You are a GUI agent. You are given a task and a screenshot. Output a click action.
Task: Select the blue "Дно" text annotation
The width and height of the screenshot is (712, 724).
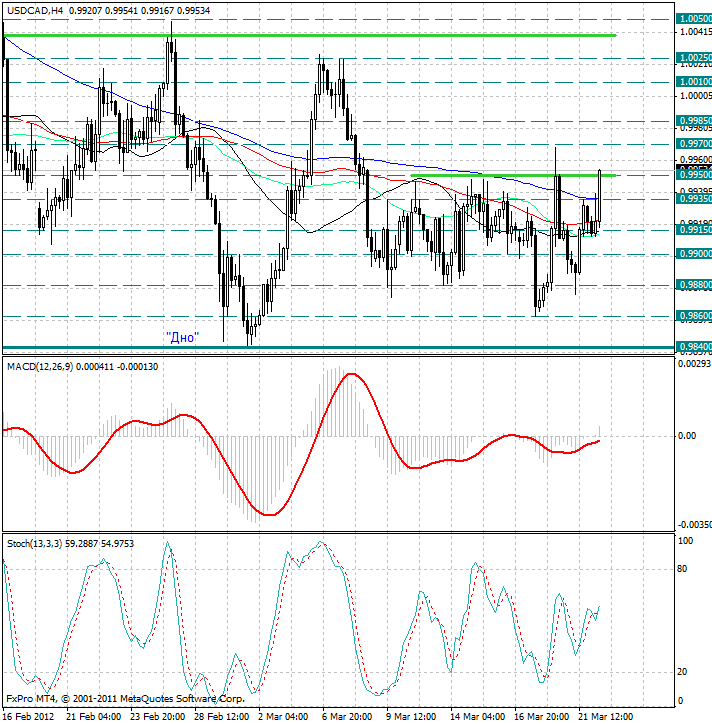[182, 338]
